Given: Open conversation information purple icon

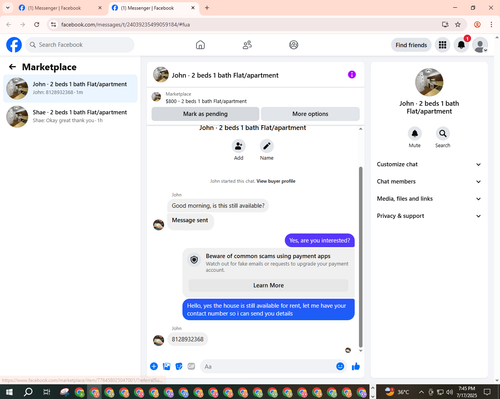Looking at the screenshot, I should click(352, 75).
